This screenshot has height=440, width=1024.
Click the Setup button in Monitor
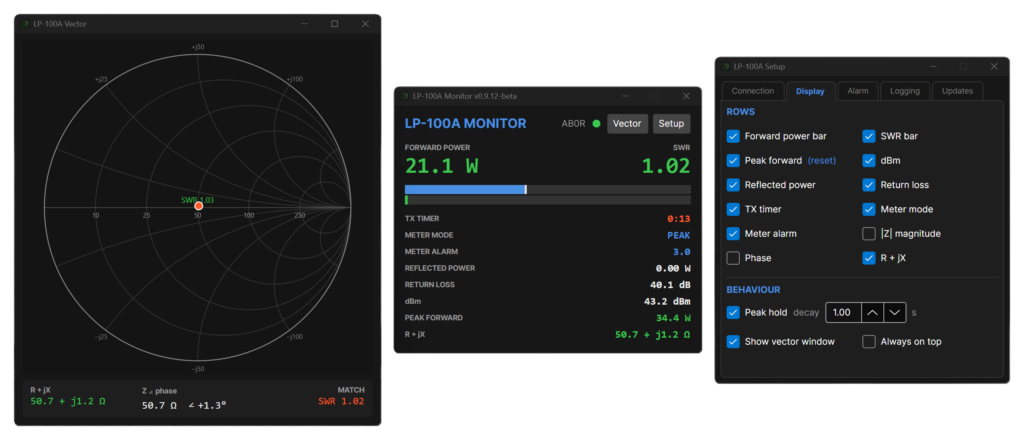click(x=671, y=123)
